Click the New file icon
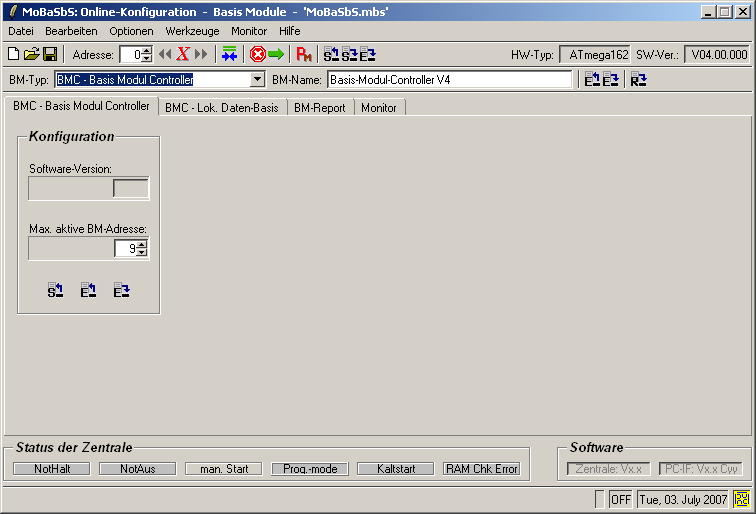The image size is (756, 514). pyautogui.click(x=13, y=54)
